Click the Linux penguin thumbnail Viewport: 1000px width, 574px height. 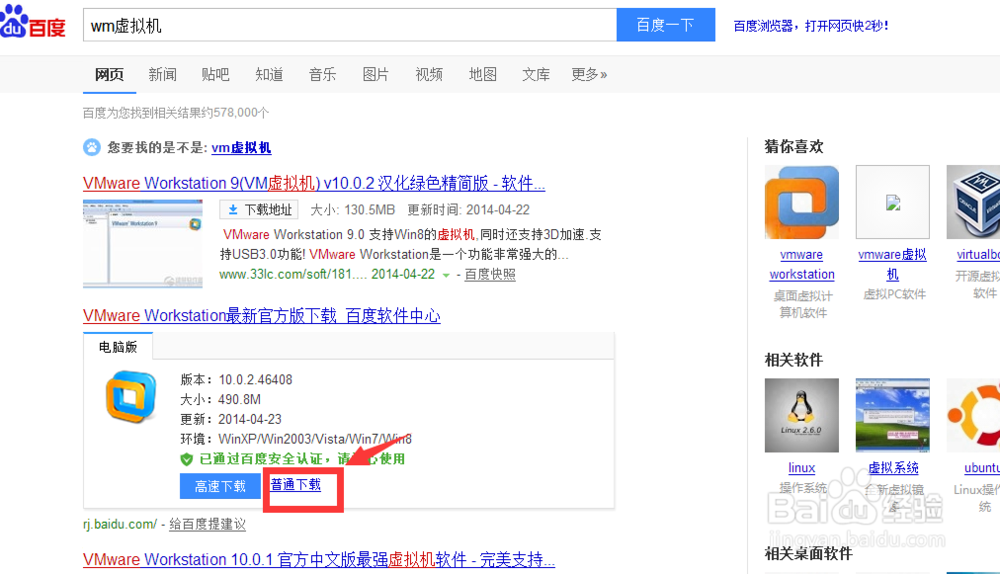pos(802,415)
